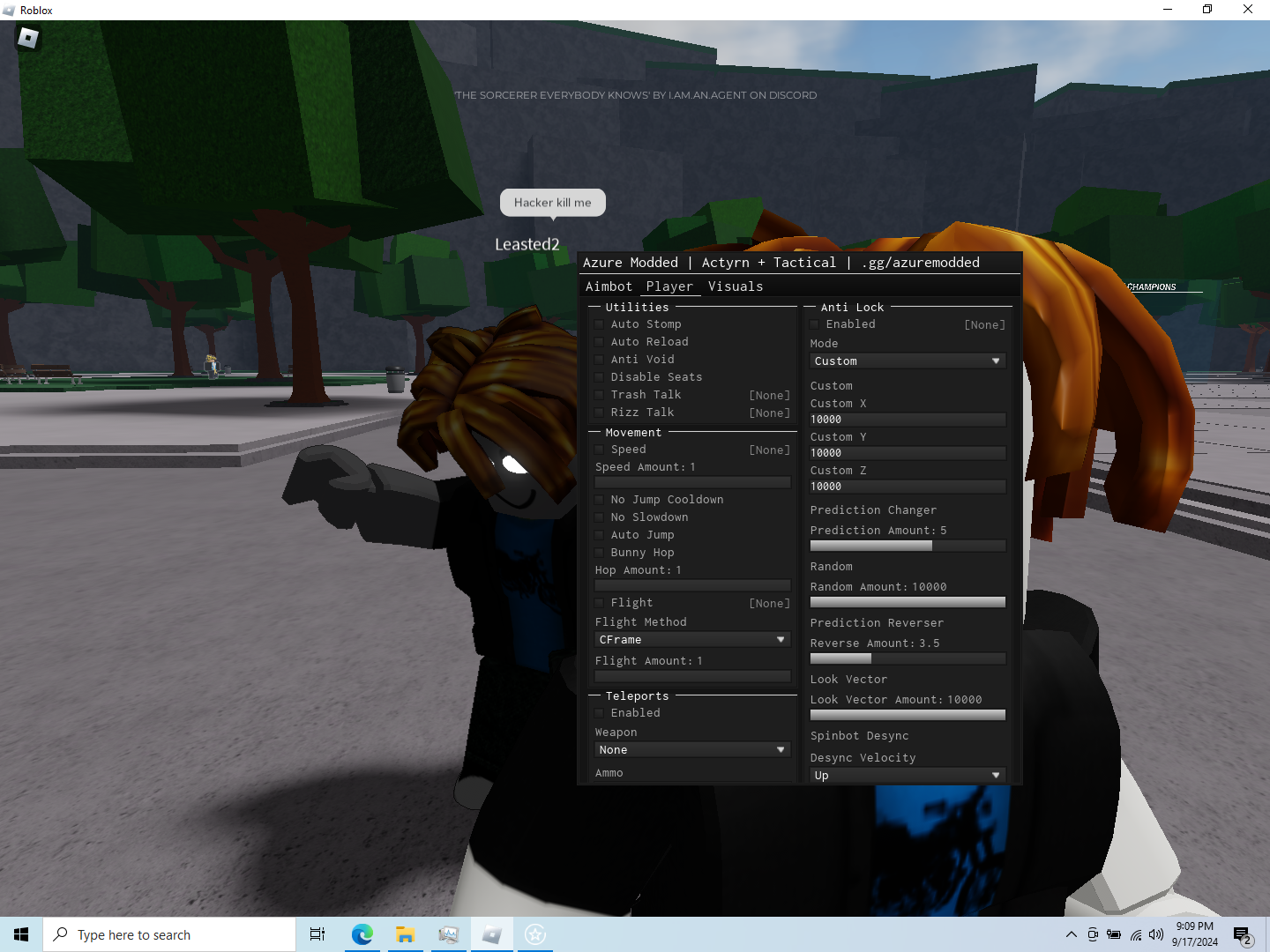Enable Rizz Talk checkbox
Viewport: 1270px width, 952px height.
(x=600, y=413)
